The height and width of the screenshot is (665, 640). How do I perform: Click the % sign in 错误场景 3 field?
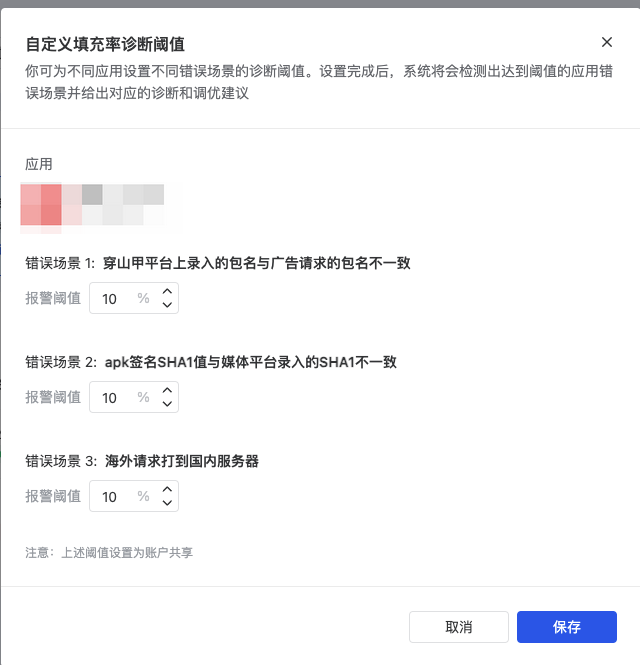point(143,496)
